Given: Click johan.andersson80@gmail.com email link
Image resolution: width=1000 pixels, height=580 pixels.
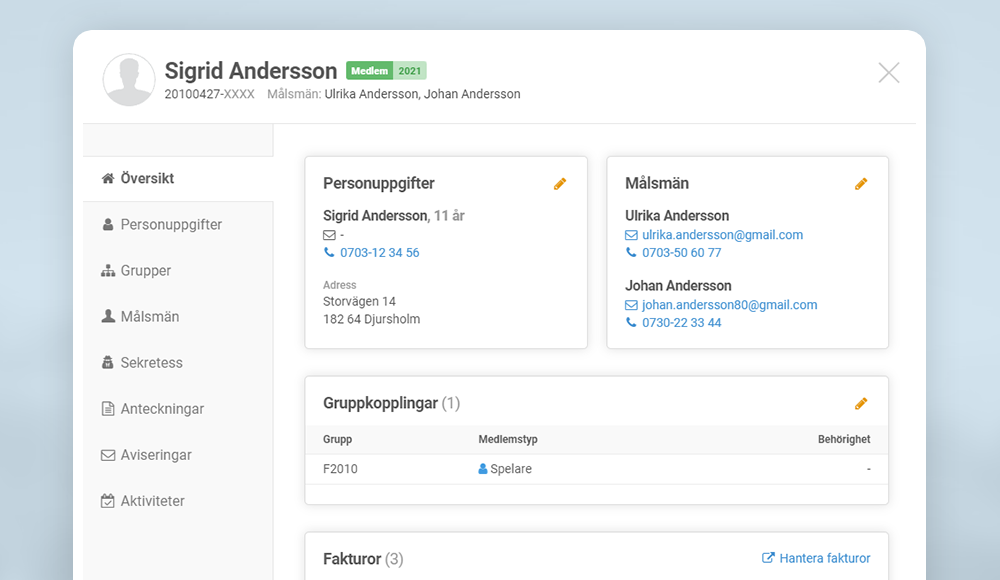Looking at the screenshot, I should 729,305.
